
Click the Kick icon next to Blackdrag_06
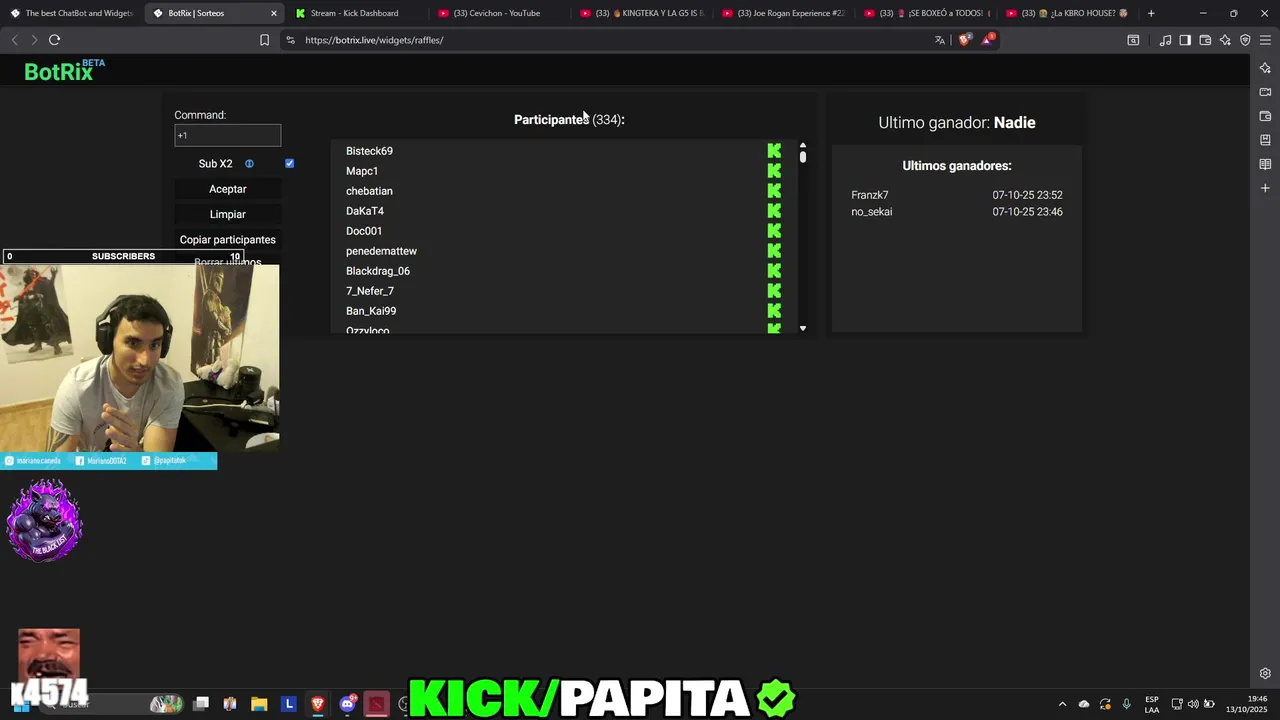(774, 271)
